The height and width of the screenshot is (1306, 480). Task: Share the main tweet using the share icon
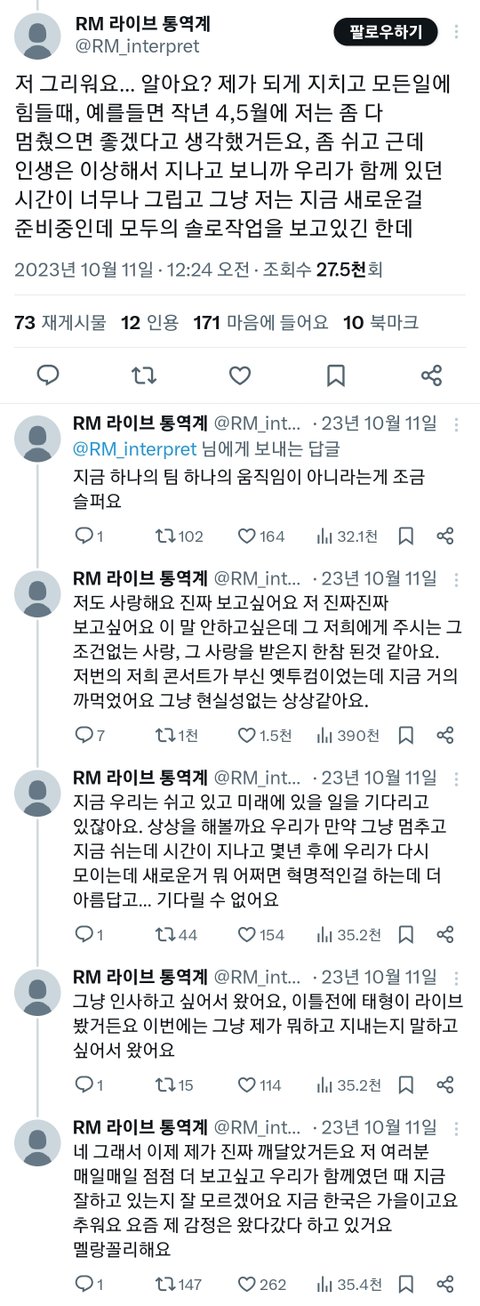pyautogui.click(x=432, y=375)
